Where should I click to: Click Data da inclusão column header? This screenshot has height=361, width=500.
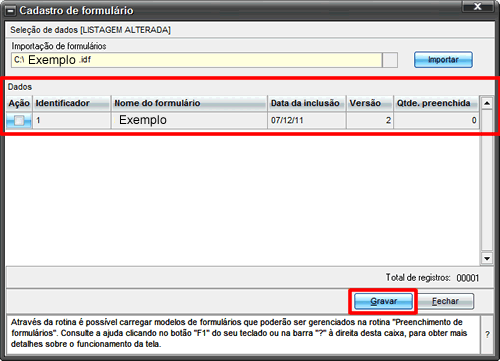click(307, 103)
